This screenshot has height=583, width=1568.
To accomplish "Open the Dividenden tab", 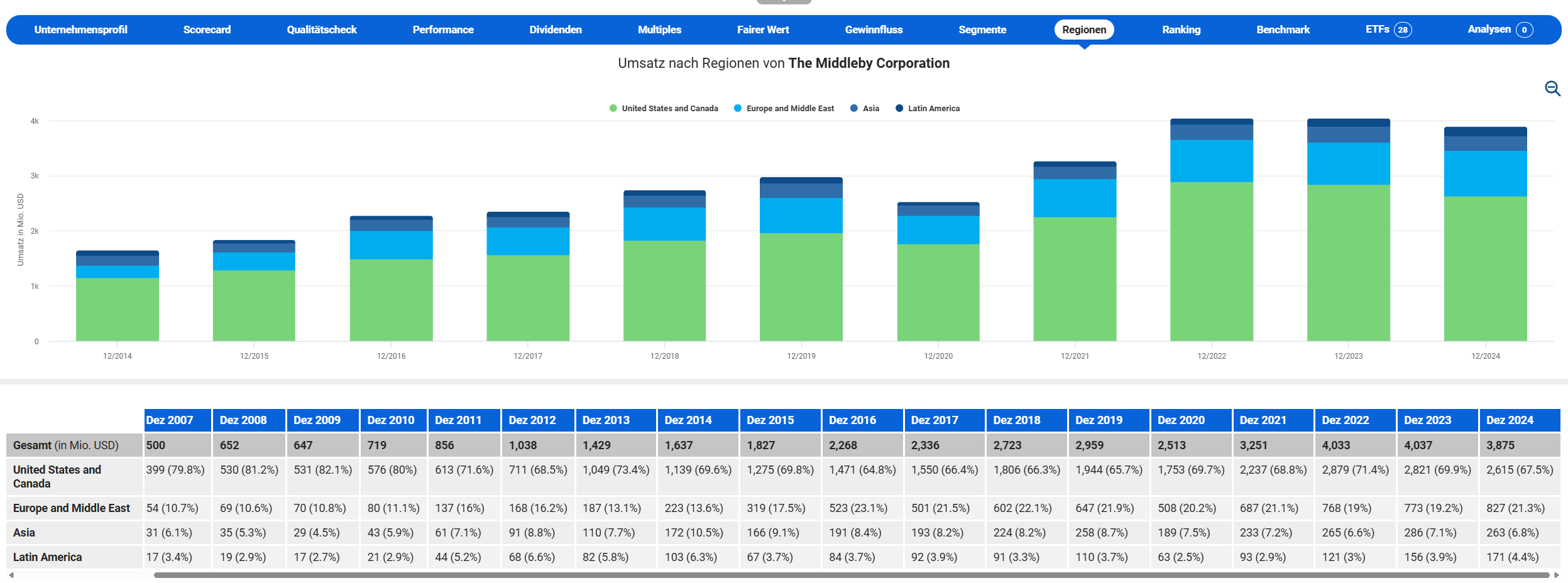I will click(x=556, y=30).
